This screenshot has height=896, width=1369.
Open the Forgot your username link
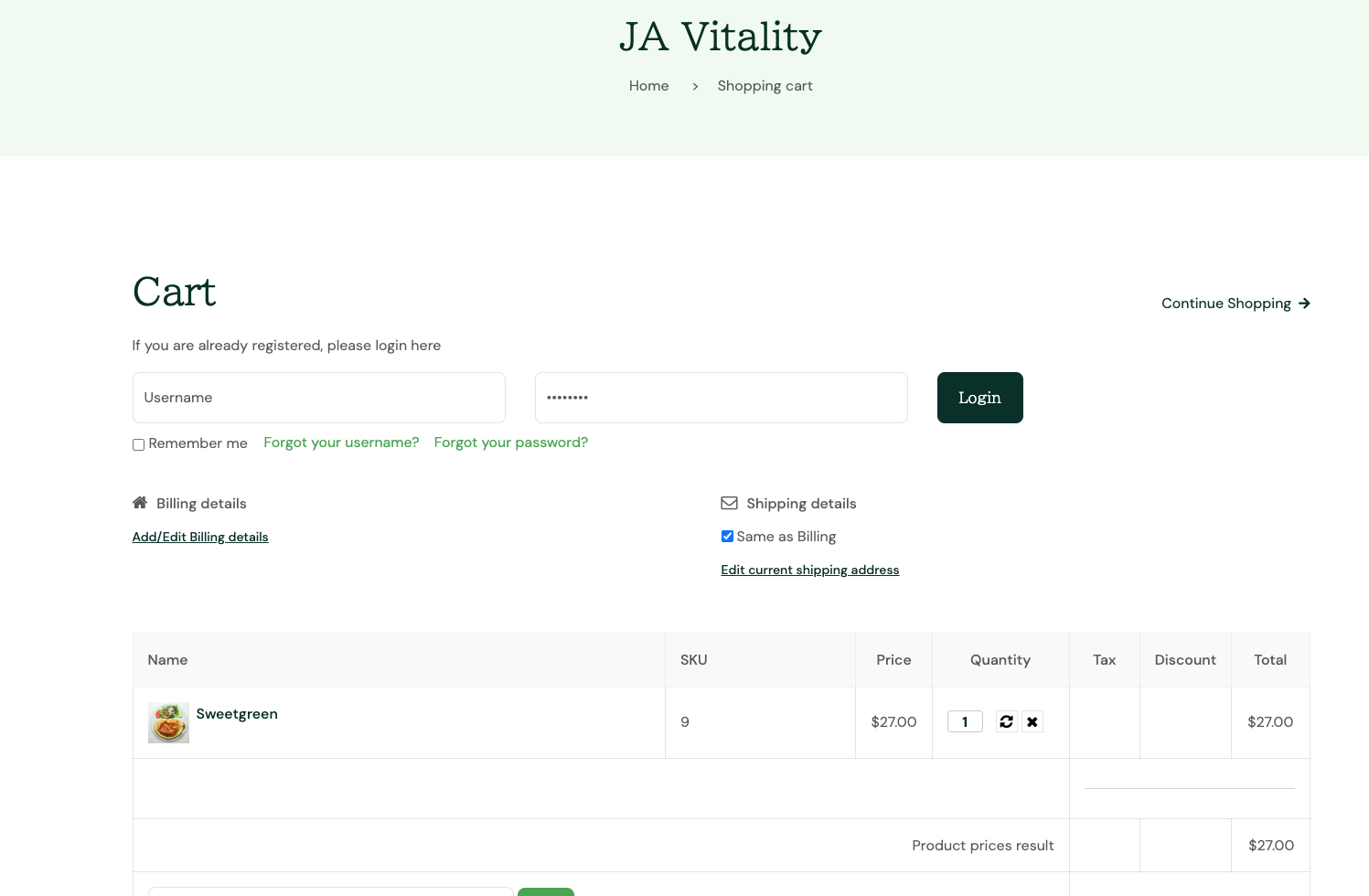341,443
